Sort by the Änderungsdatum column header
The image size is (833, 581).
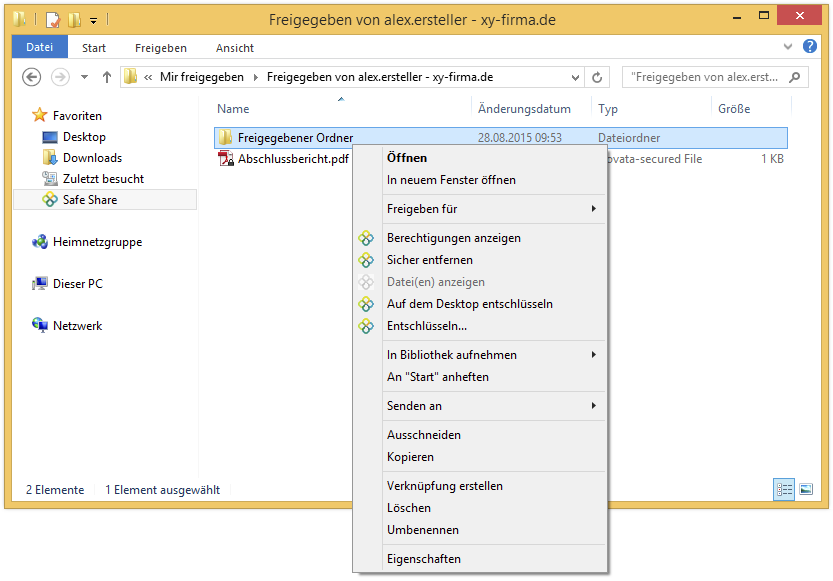(x=524, y=109)
